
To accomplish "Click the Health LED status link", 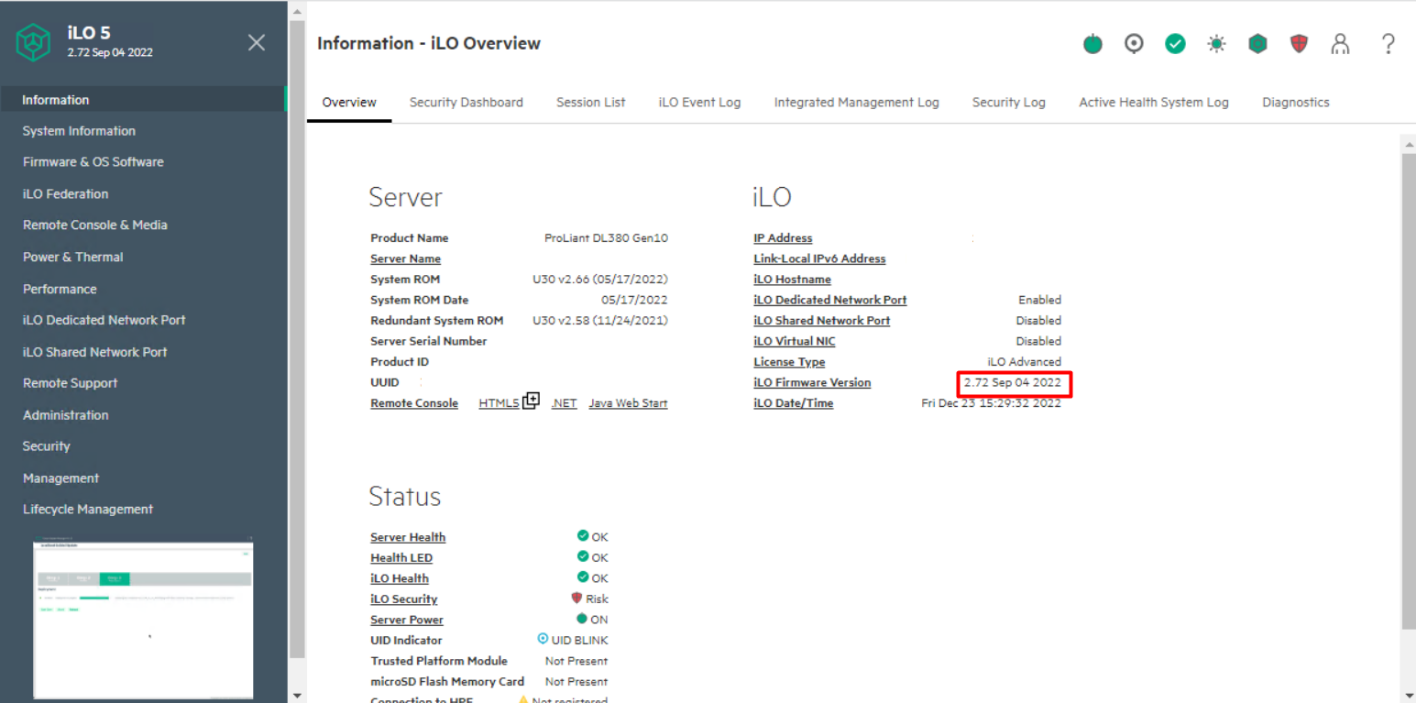I will (401, 558).
